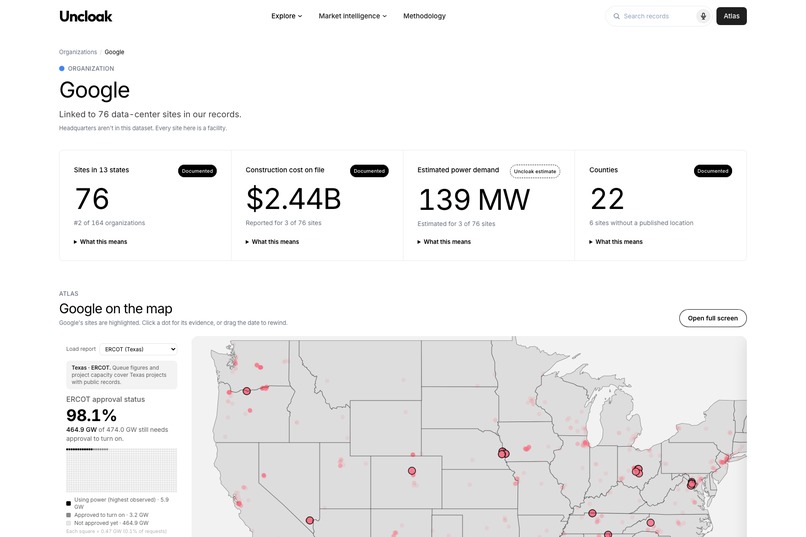Image resolution: width=806 pixels, height=537 pixels.
Task: Click the blue ORGANIZATION label dot
Action: (62, 68)
